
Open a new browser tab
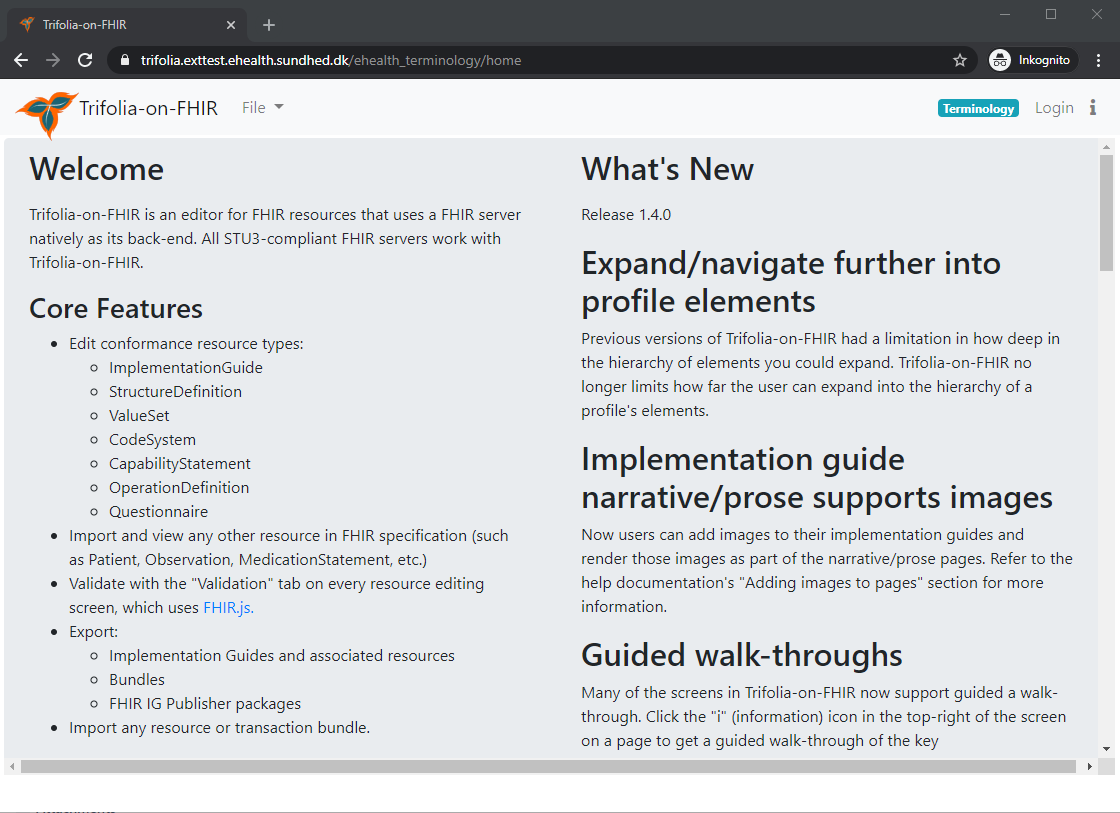[x=269, y=25]
